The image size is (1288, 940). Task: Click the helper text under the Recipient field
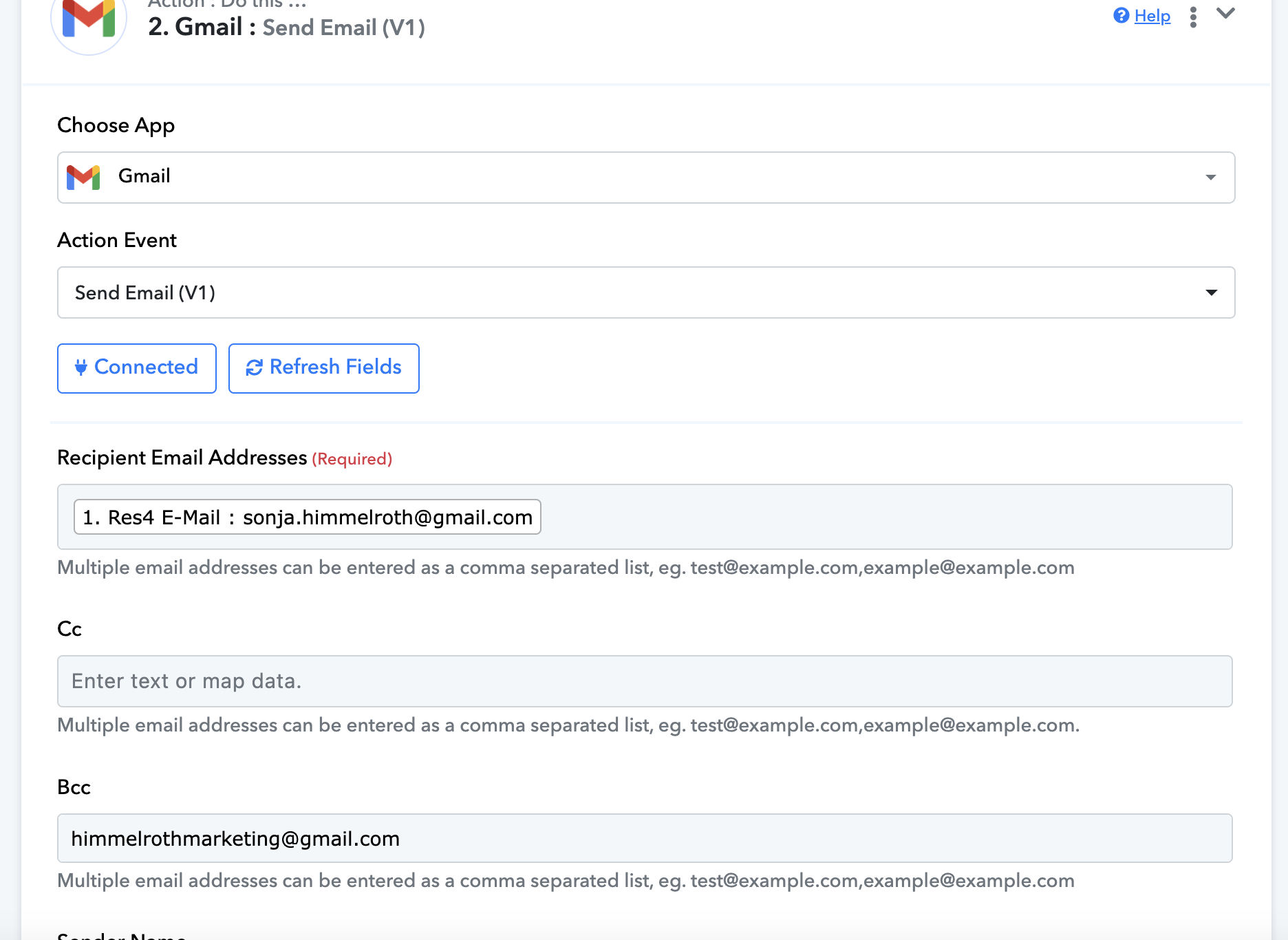pyautogui.click(x=566, y=568)
